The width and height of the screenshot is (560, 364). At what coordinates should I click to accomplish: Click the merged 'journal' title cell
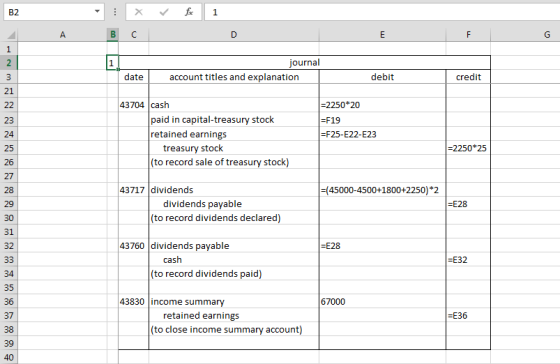point(304,63)
